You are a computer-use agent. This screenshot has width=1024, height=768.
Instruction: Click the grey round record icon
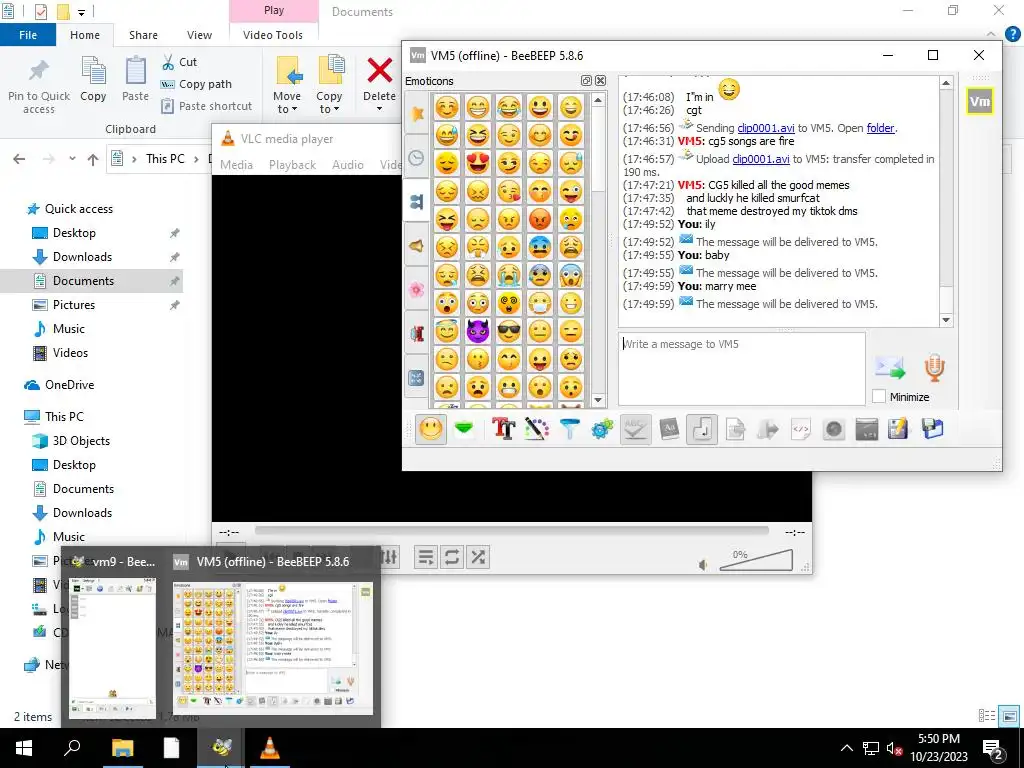[x=834, y=430]
